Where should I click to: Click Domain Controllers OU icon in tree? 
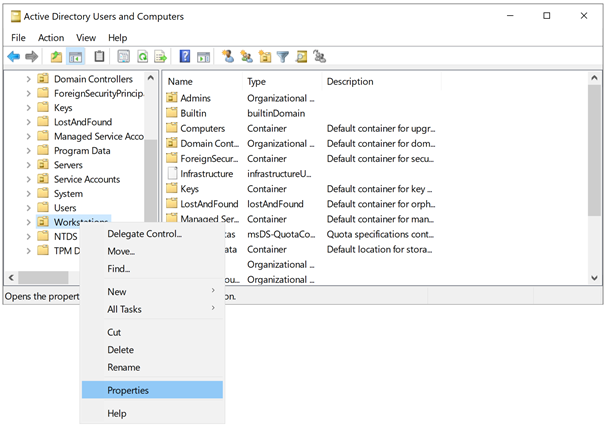click(x=43, y=78)
